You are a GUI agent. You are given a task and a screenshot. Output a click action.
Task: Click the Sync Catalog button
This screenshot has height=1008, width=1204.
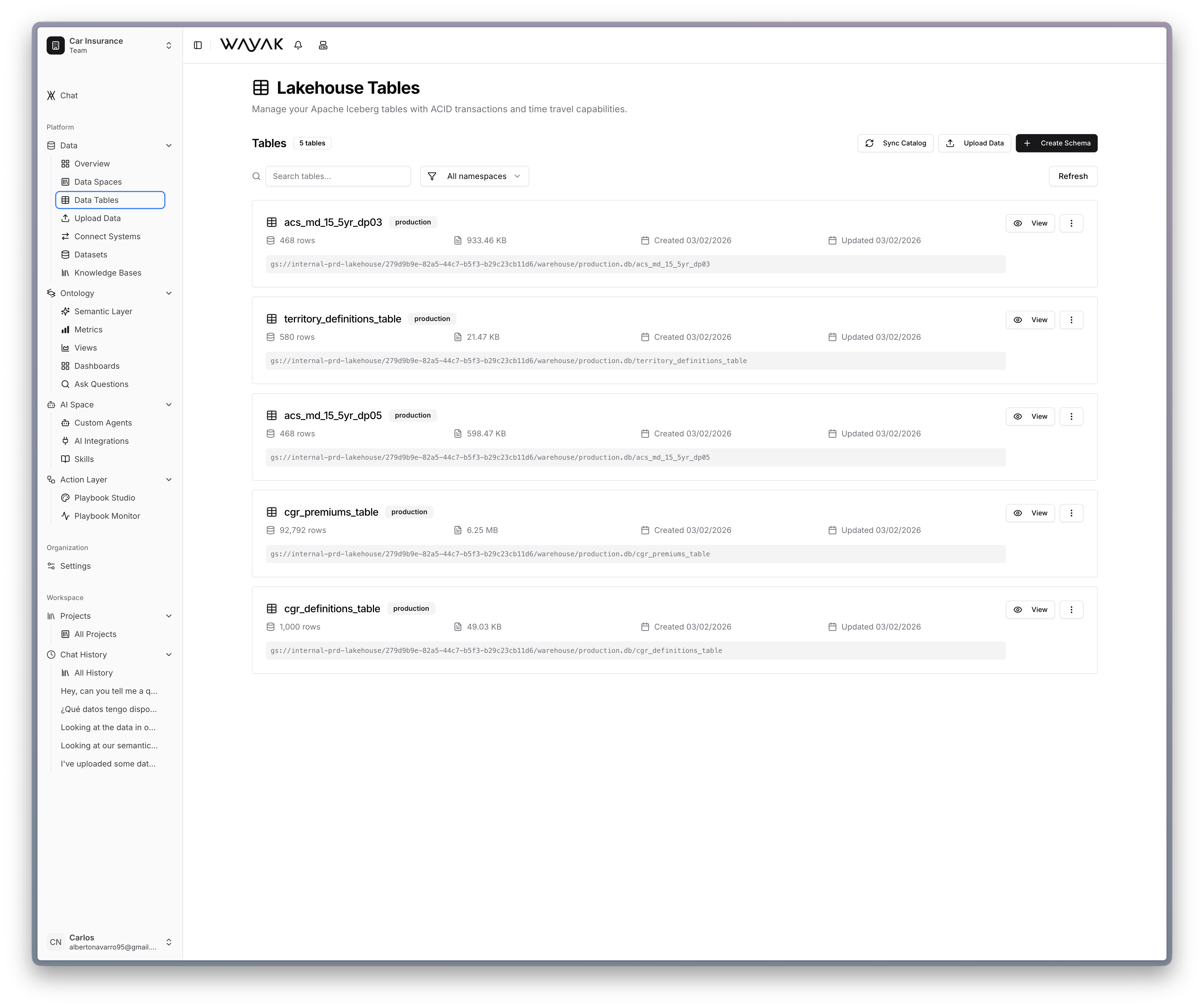point(895,143)
